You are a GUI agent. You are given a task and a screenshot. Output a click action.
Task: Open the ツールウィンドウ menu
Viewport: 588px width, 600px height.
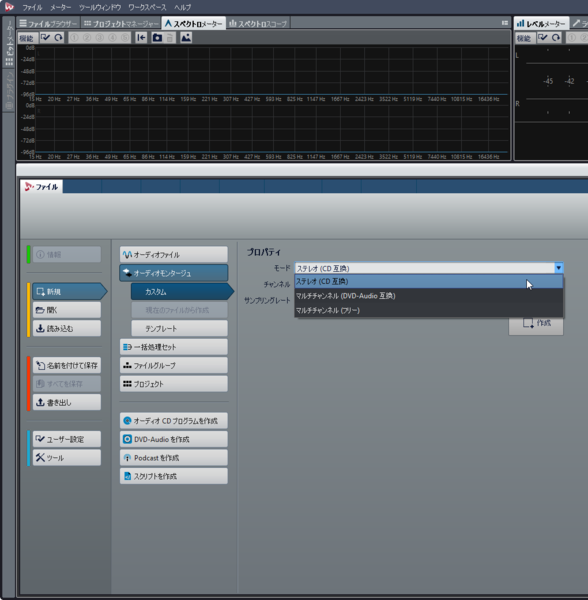tap(100, 7)
